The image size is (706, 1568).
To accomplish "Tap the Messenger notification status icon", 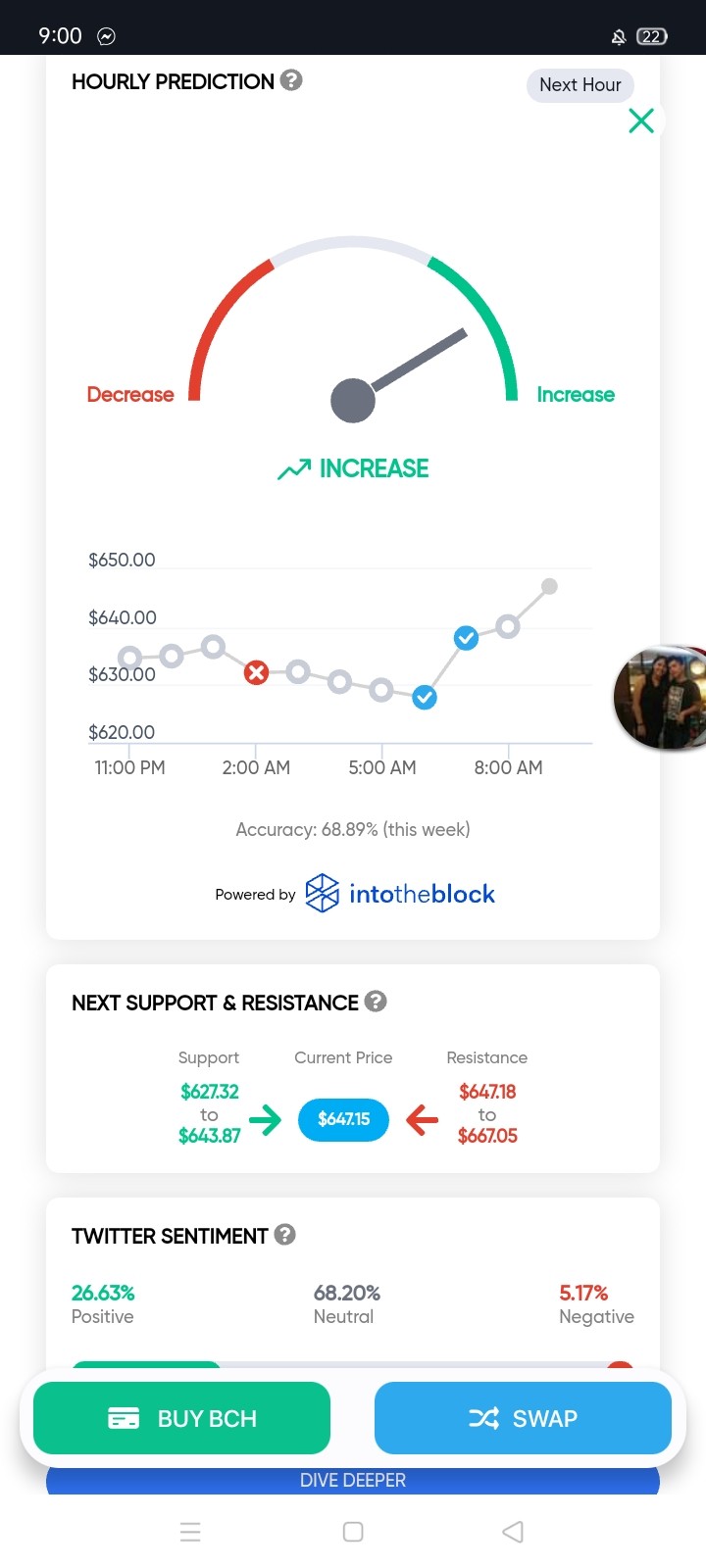I will click(106, 36).
